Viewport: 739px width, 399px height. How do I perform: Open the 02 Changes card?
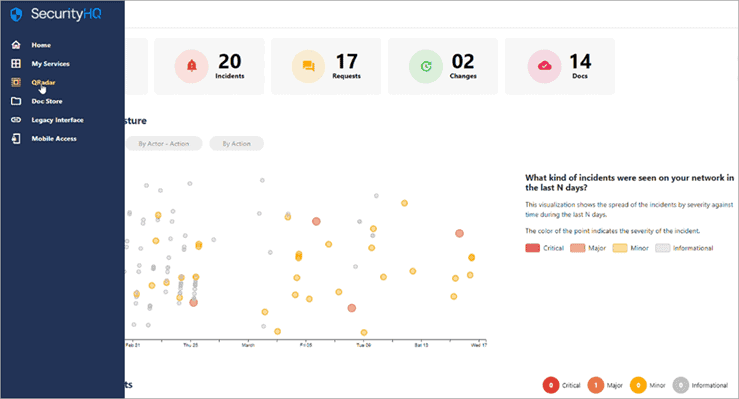(x=443, y=66)
